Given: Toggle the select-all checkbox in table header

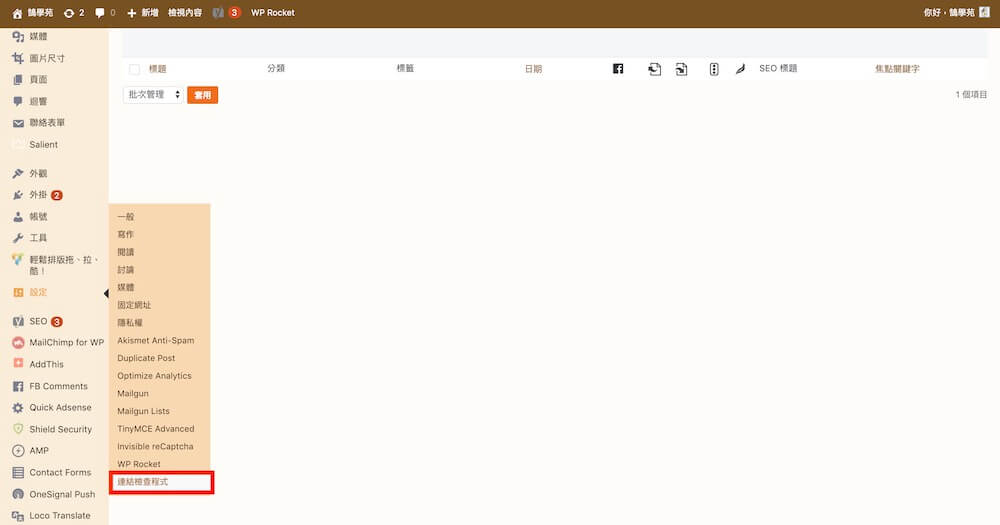Looking at the screenshot, I should 135,69.
